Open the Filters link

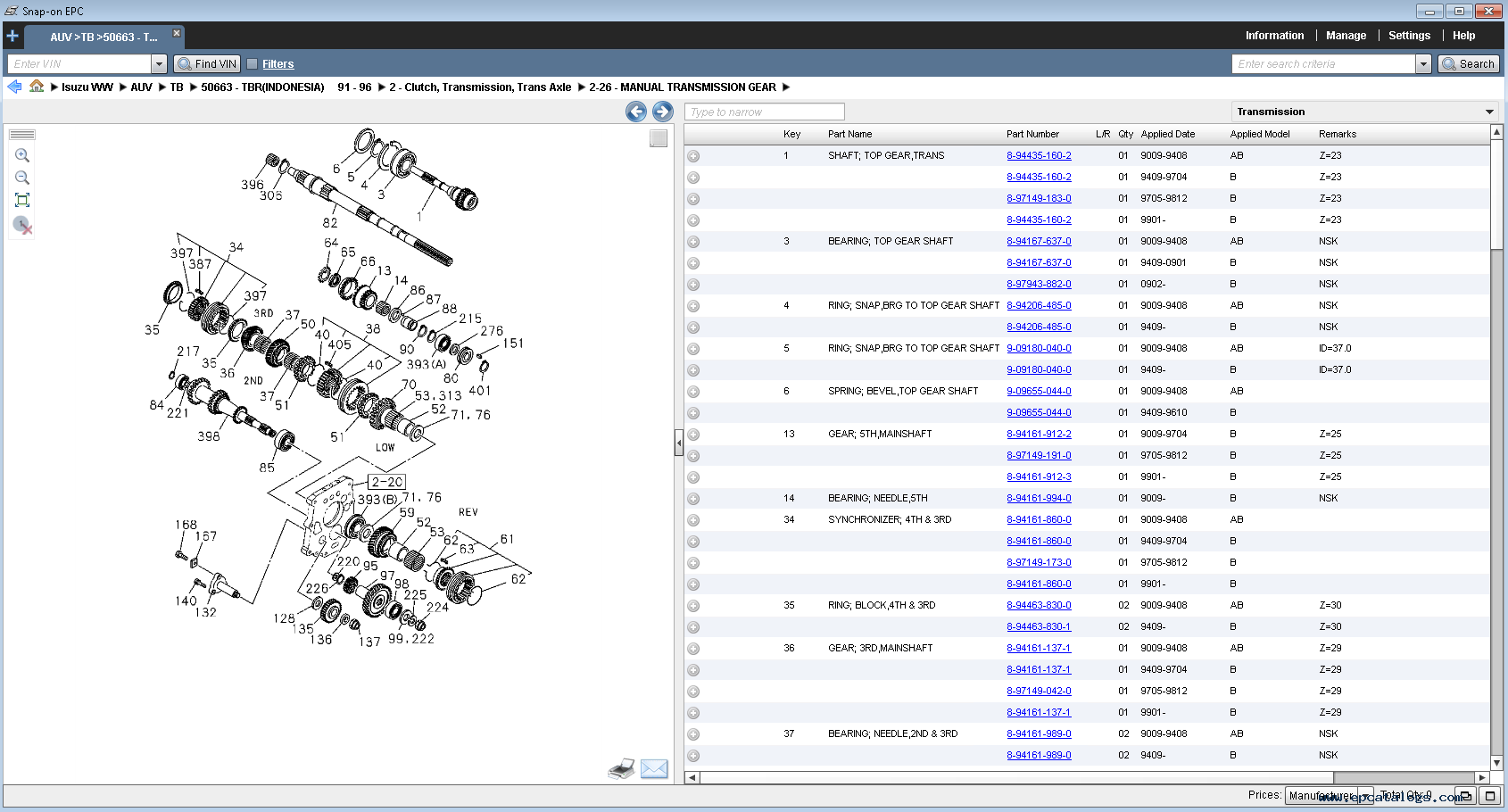[278, 64]
